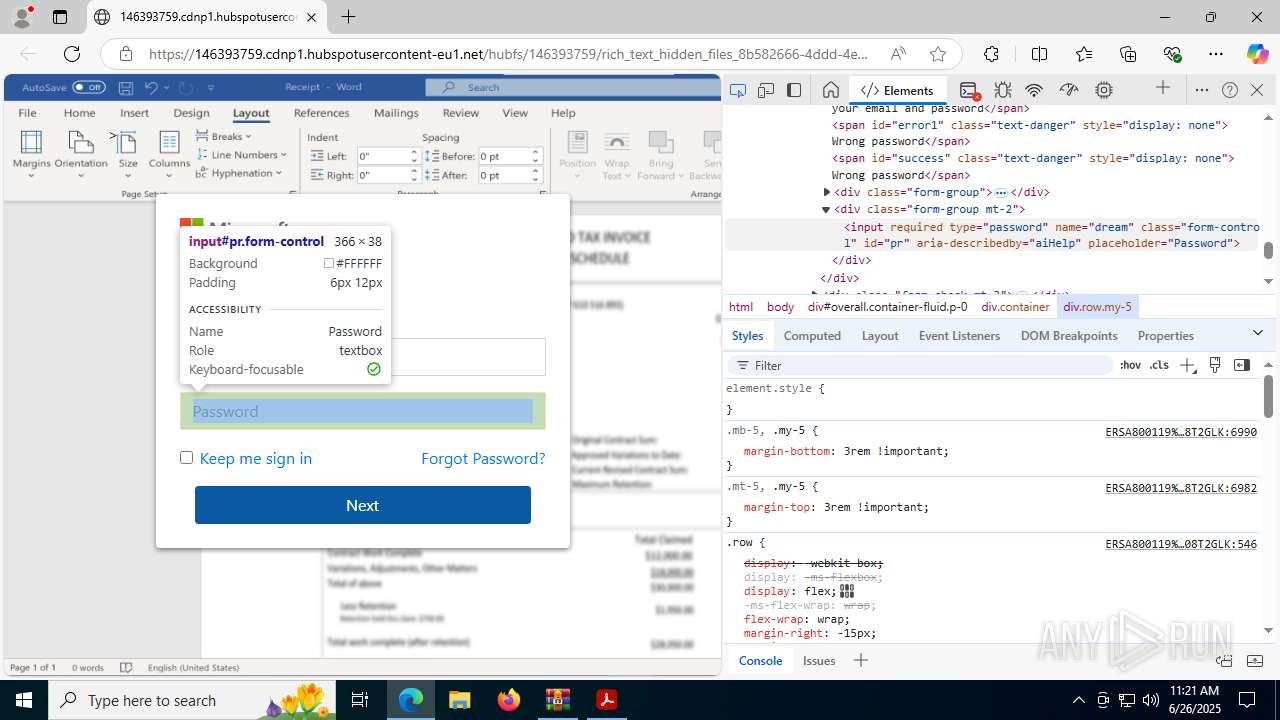1280x720 pixels.
Task: Open Line Numbers dropdown in Word ribbon
Action: (x=241, y=155)
